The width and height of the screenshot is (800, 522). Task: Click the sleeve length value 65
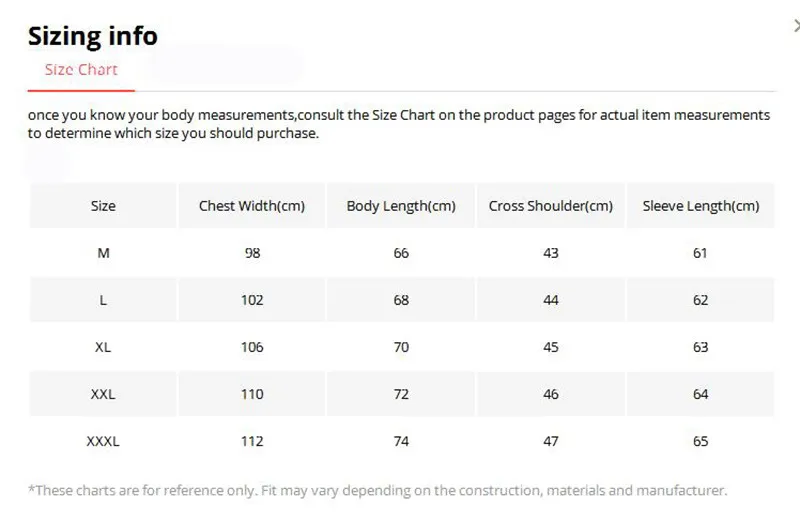pos(701,441)
